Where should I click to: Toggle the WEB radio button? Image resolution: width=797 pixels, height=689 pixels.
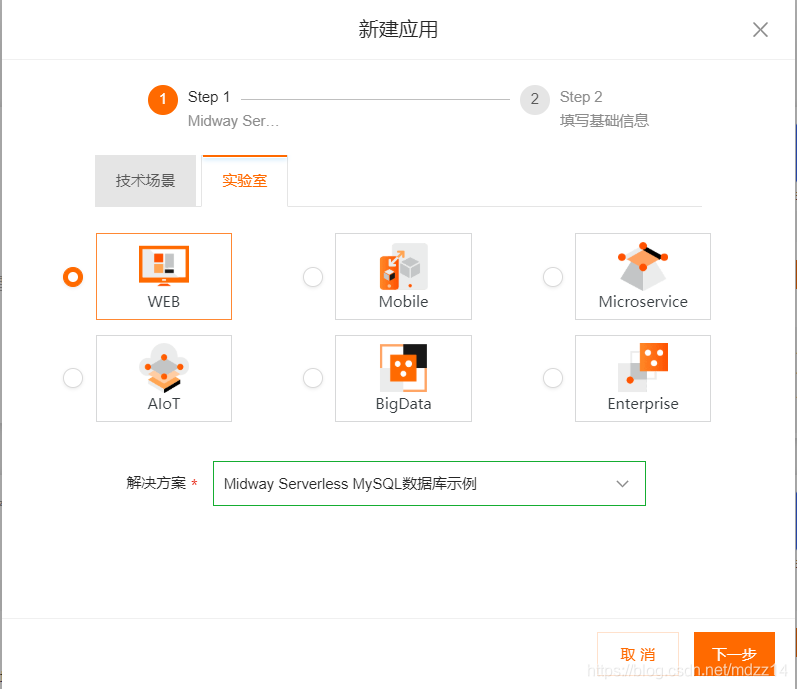point(73,277)
